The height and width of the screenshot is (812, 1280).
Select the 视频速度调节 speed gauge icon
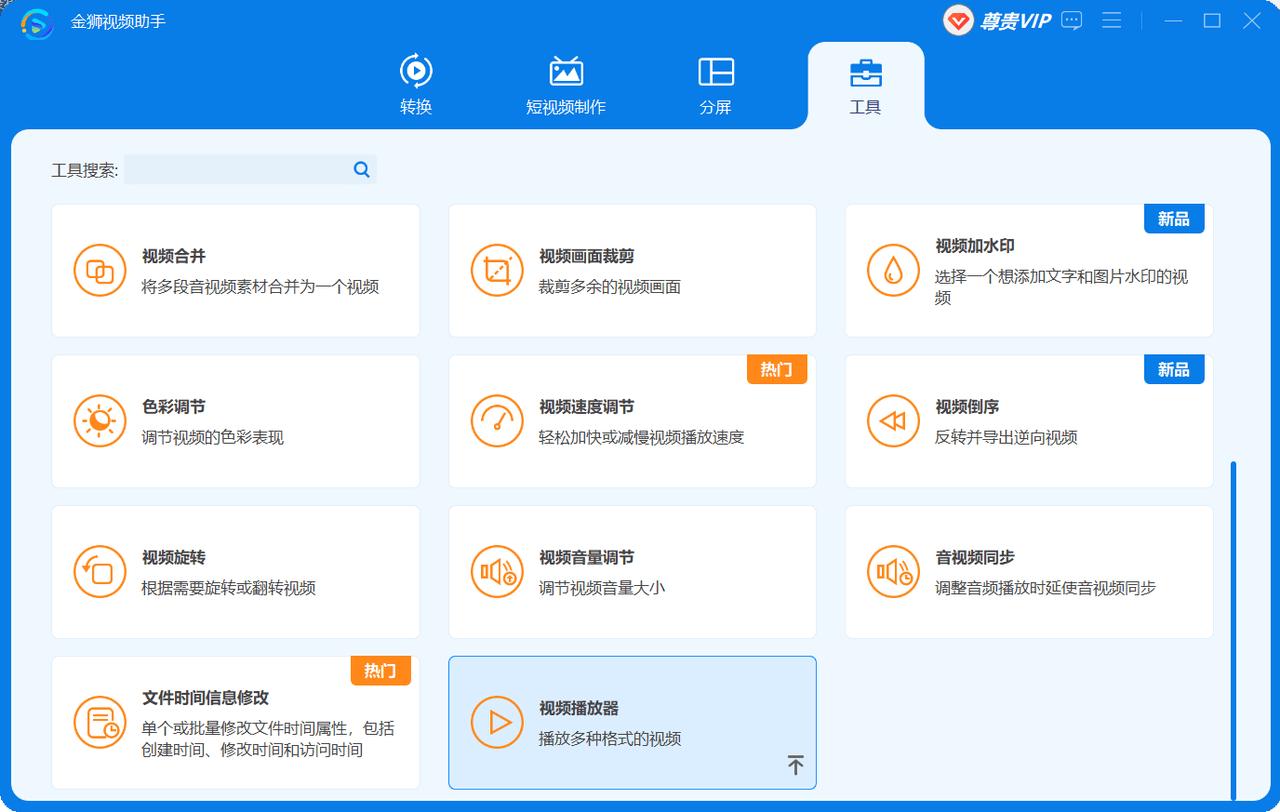click(x=497, y=421)
